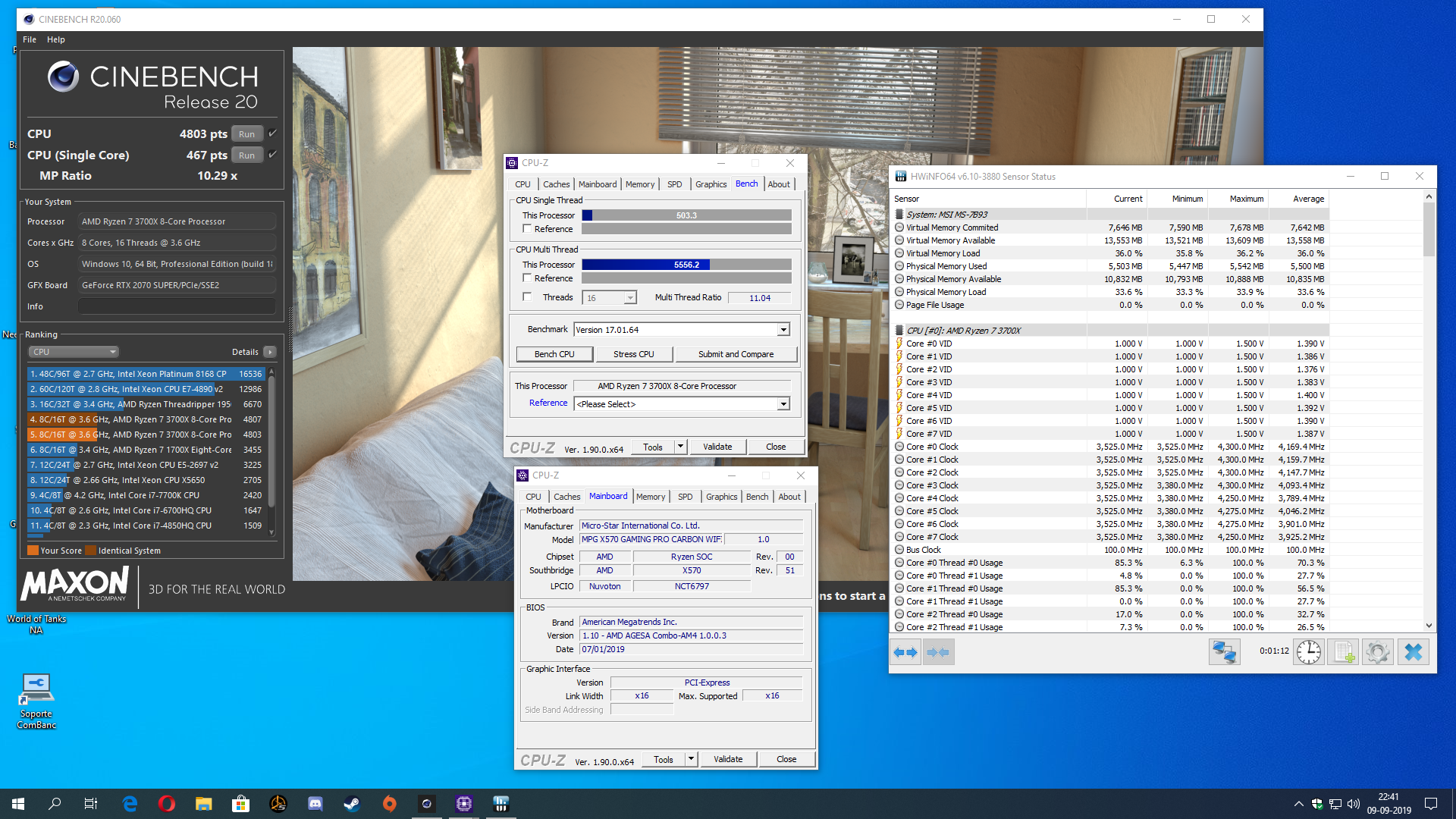Switch to HWiNFO taskbar icon

tap(500, 804)
